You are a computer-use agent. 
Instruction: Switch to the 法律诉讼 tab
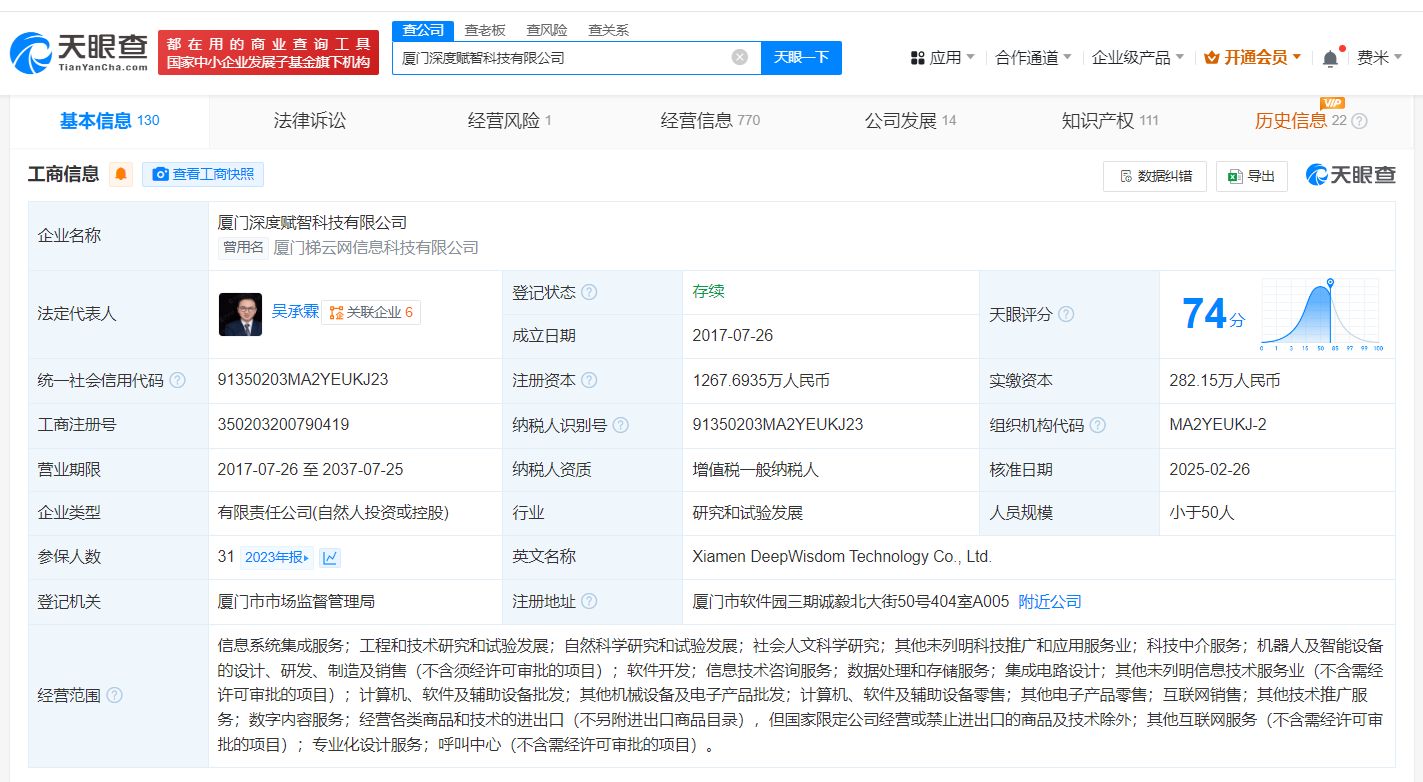(x=310, y=121)
